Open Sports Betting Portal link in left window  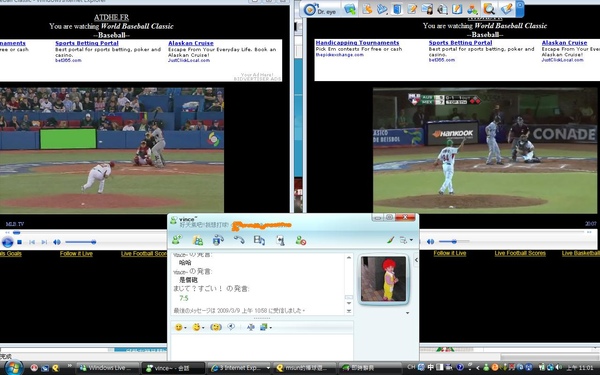coord(87,43)
